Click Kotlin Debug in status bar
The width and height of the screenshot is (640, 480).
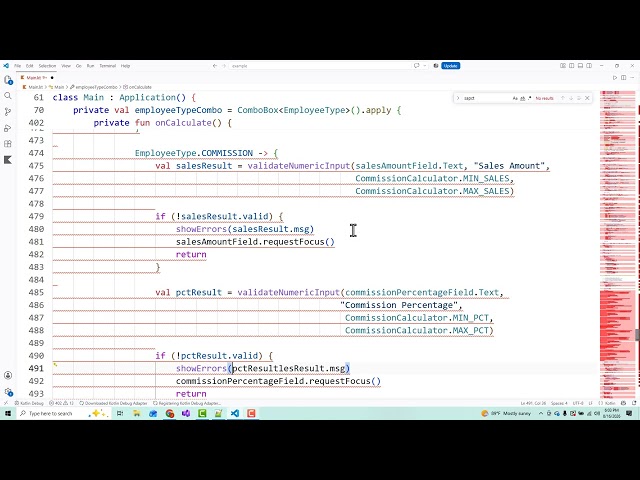pyautogui.click(x=29, y=403)
